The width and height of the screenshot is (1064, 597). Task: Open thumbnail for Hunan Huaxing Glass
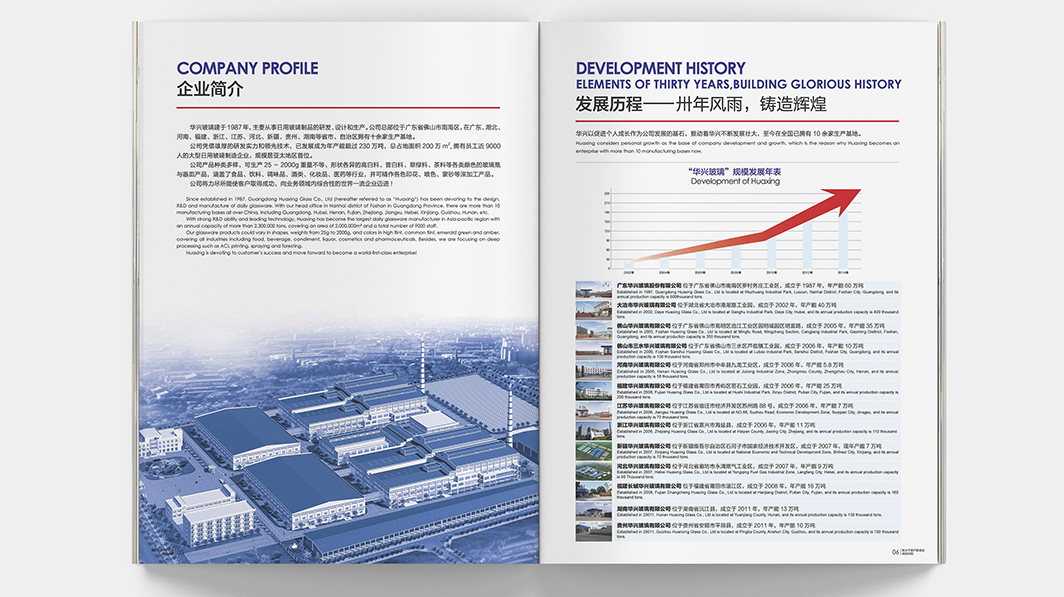pos(594,511)
